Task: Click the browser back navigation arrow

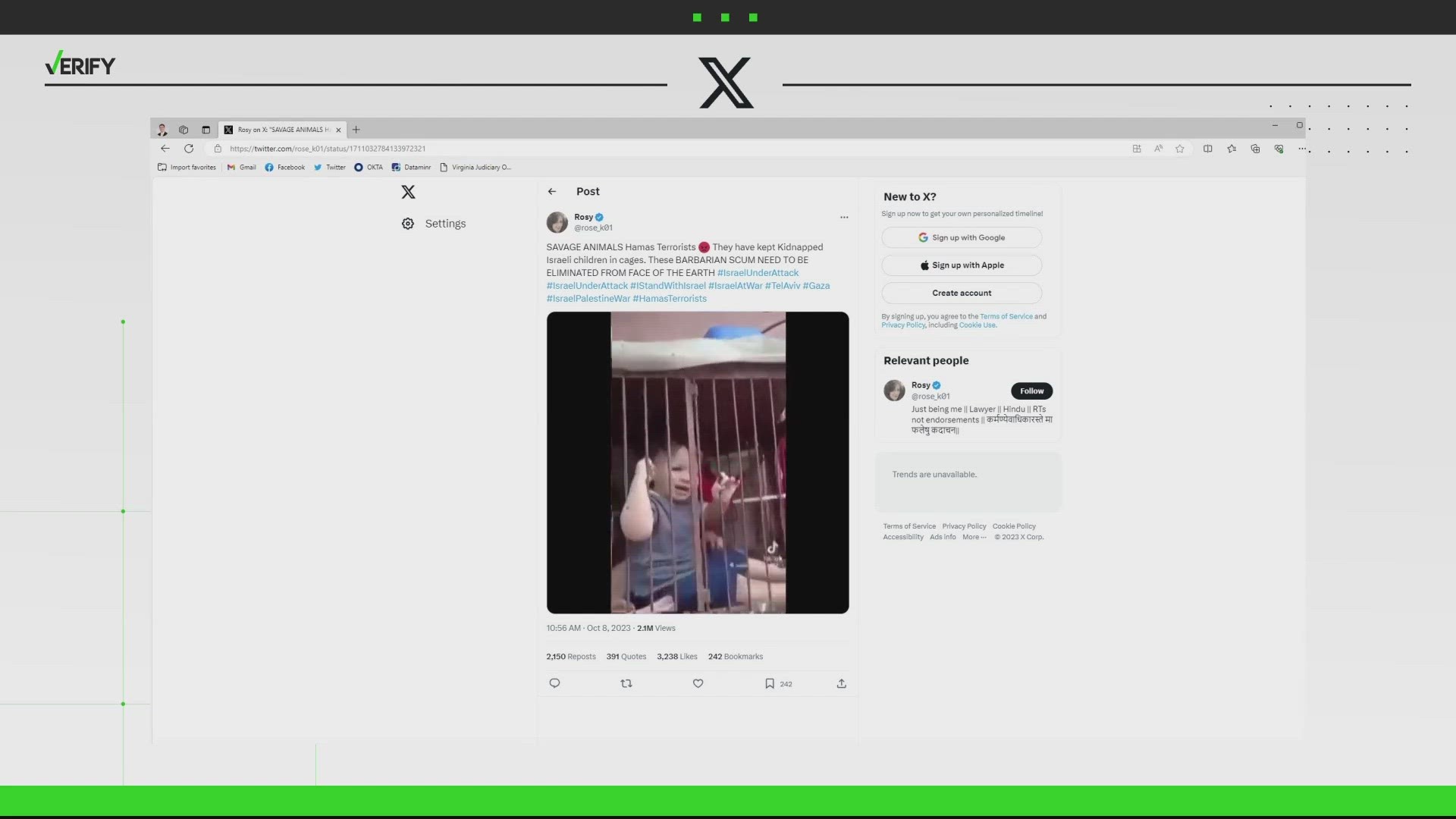Action: (166, 148)
